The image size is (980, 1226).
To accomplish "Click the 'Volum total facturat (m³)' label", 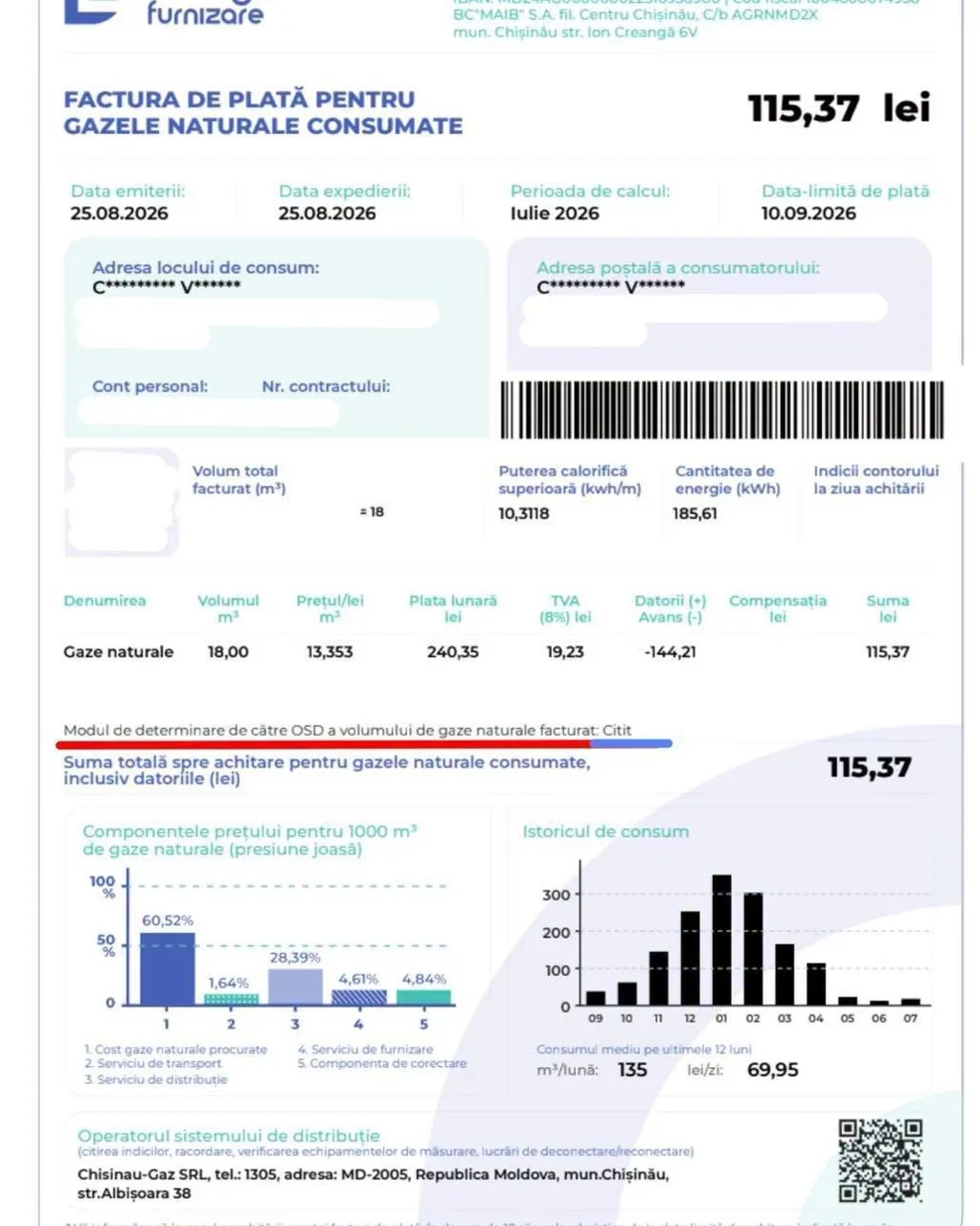I will tap(239, 480).
